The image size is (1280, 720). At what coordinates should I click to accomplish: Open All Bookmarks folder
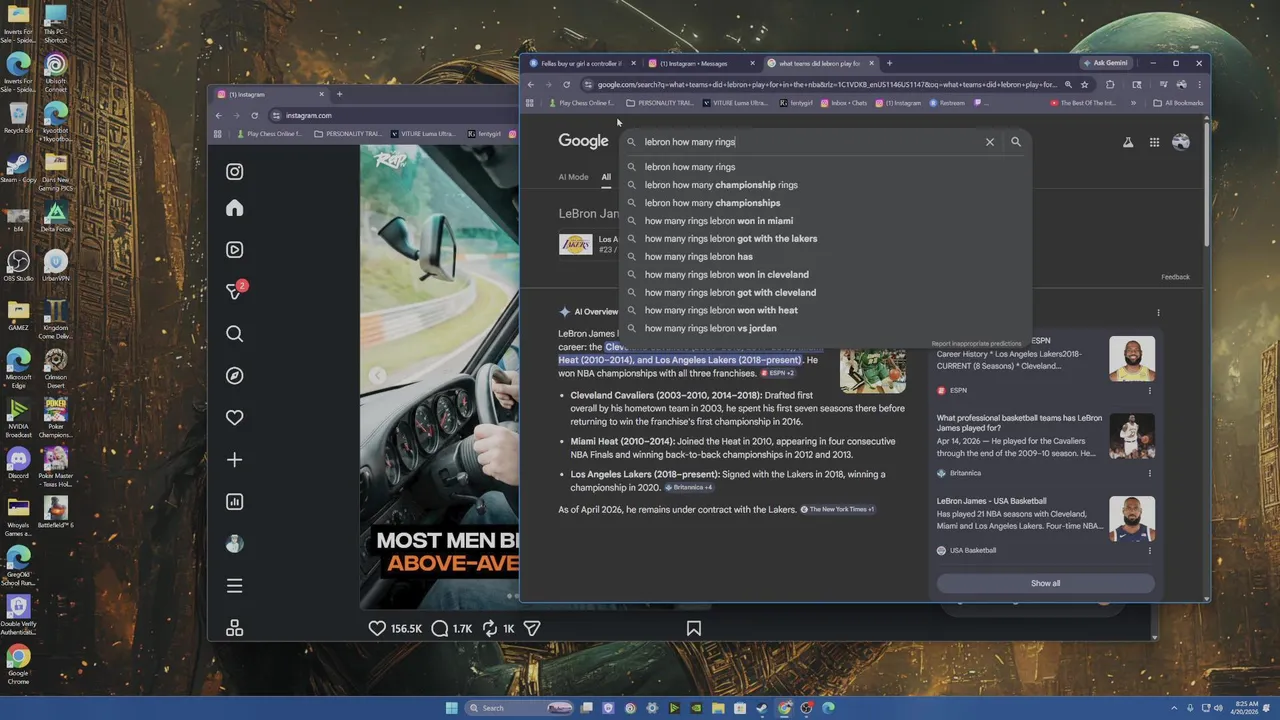(x=1178, y=103)
